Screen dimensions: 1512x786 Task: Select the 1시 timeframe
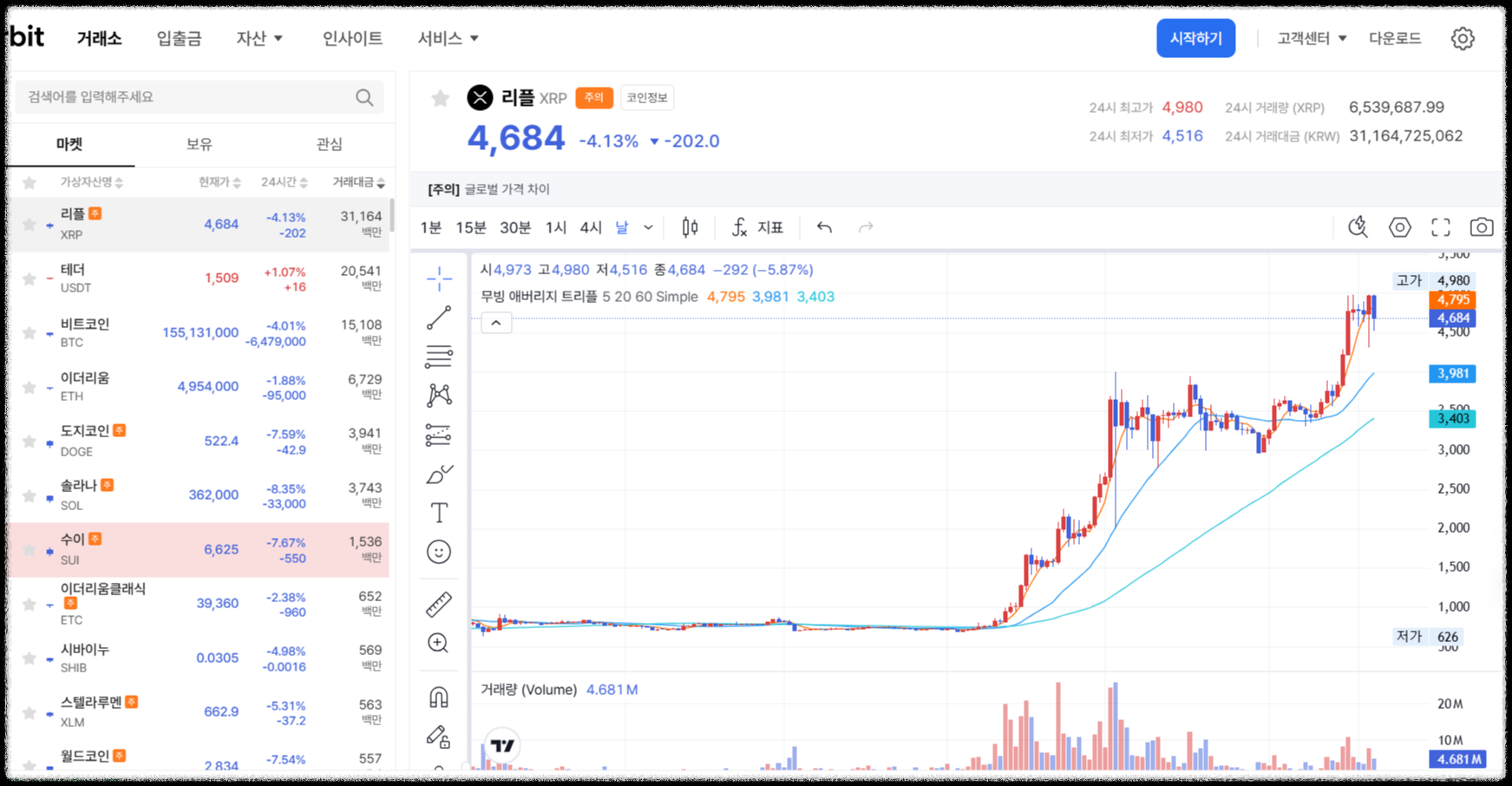556,227
